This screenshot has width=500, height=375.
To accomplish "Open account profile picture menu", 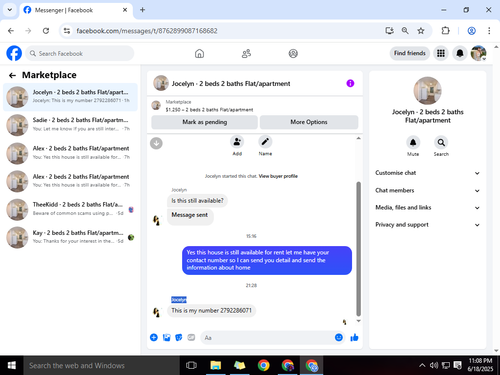I will point(478,53).
